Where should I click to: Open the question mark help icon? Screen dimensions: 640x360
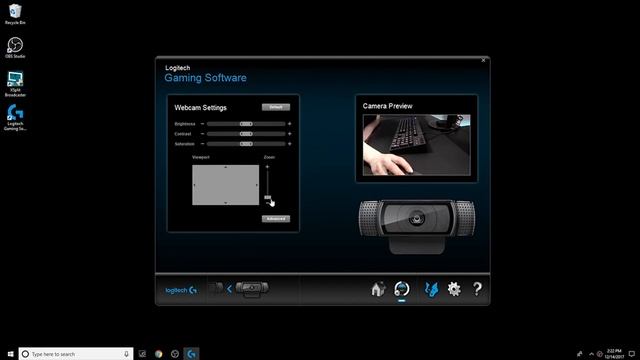[477, 289]
